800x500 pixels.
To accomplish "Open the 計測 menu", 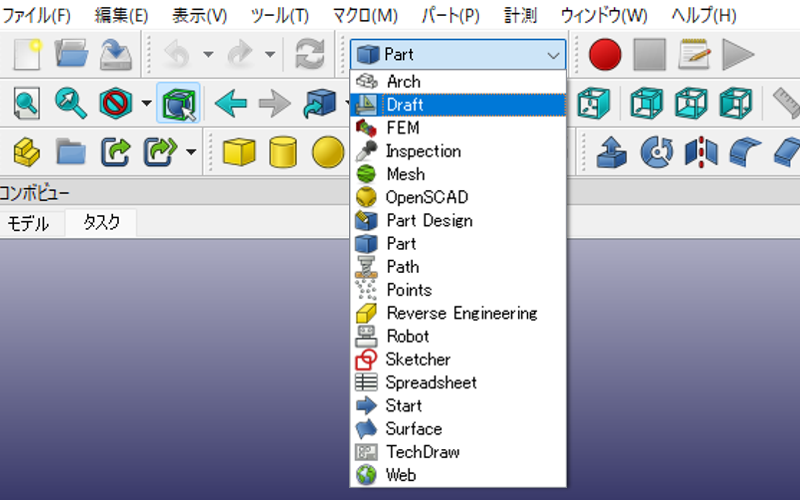I will pyautogui.click(x=520, y=15).
